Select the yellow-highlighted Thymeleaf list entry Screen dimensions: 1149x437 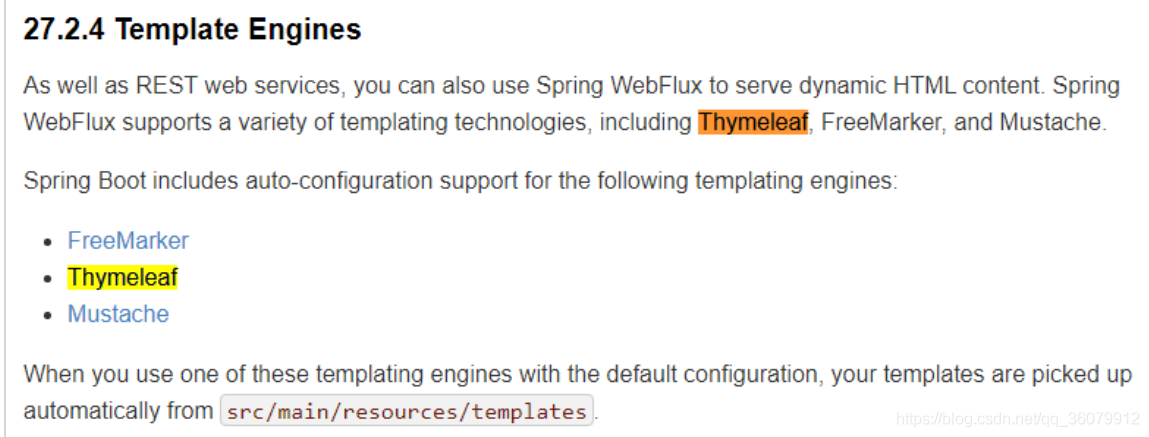click(122, 277)
